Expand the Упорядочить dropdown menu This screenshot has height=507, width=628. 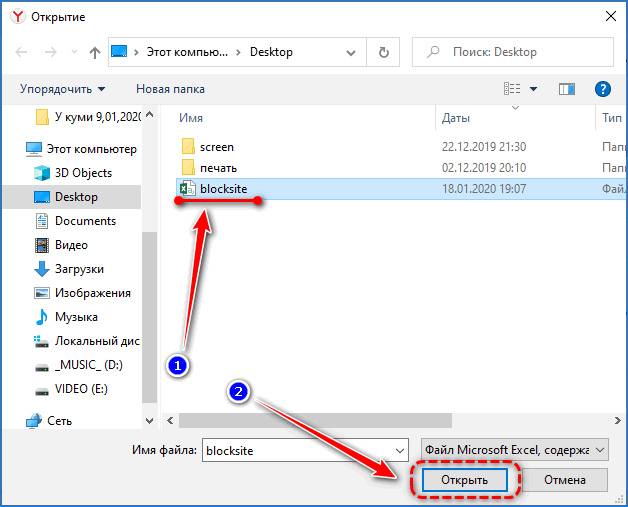(x=62, y=89)
